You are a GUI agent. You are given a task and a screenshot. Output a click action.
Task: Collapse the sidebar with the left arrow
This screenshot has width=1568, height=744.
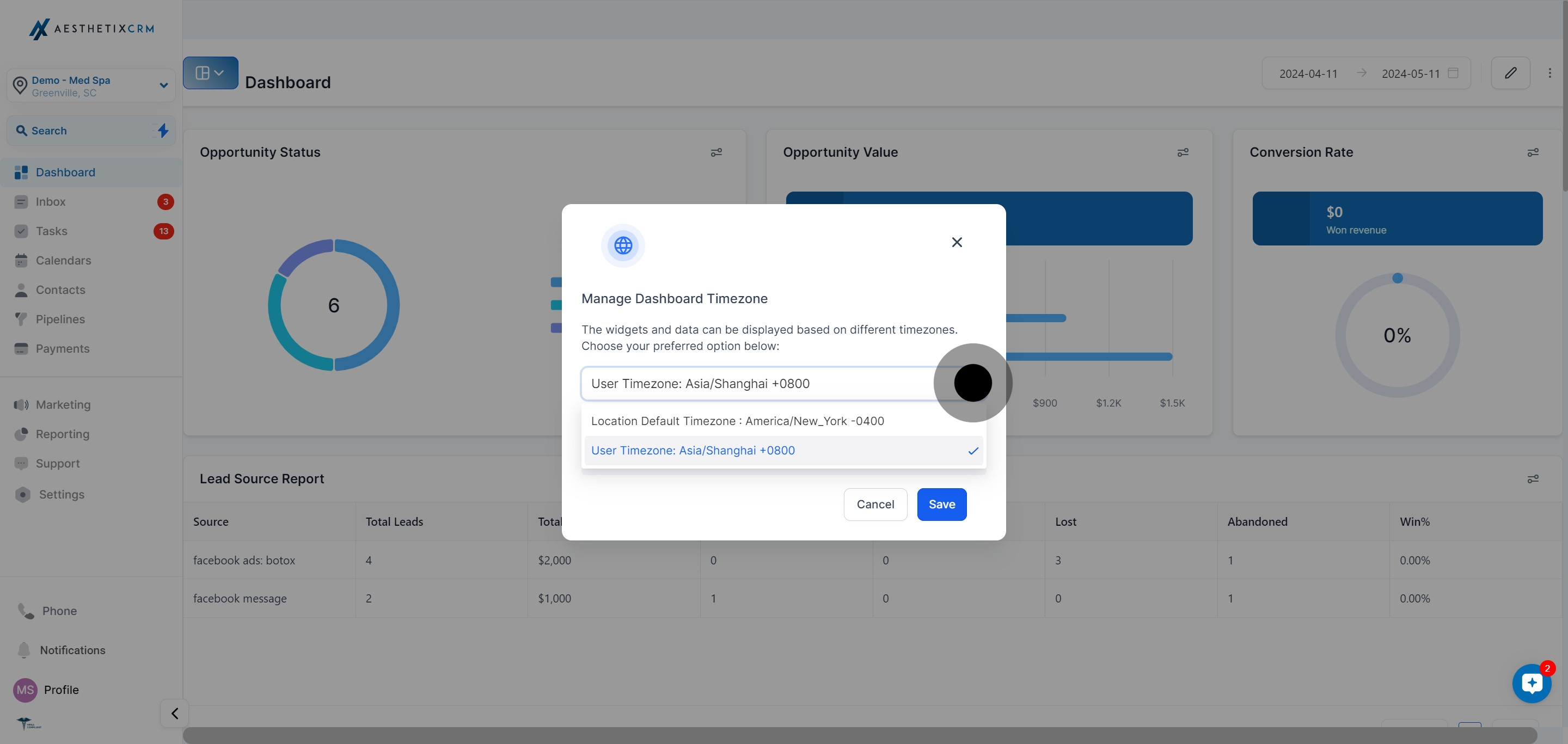pyautogui.click(x=175, y=713)
